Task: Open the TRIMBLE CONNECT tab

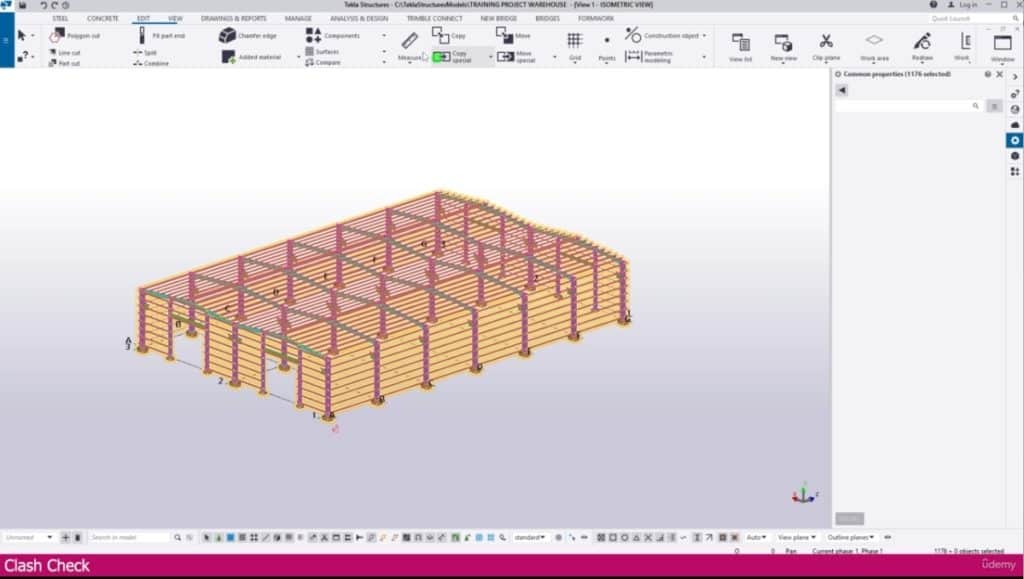Action: pyautogui.click(x=434, y=18)
